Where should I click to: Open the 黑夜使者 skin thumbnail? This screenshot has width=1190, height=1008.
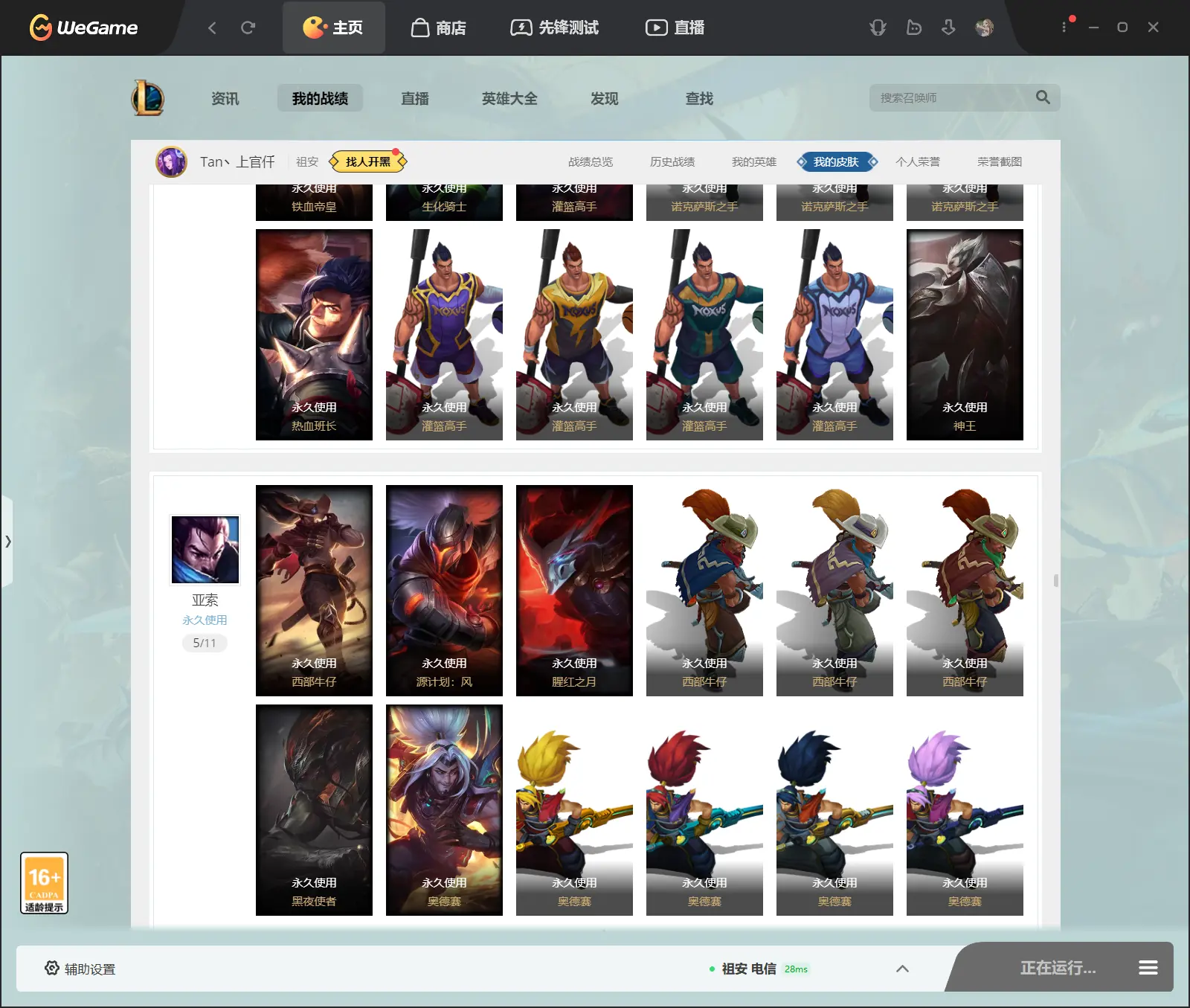314,810
